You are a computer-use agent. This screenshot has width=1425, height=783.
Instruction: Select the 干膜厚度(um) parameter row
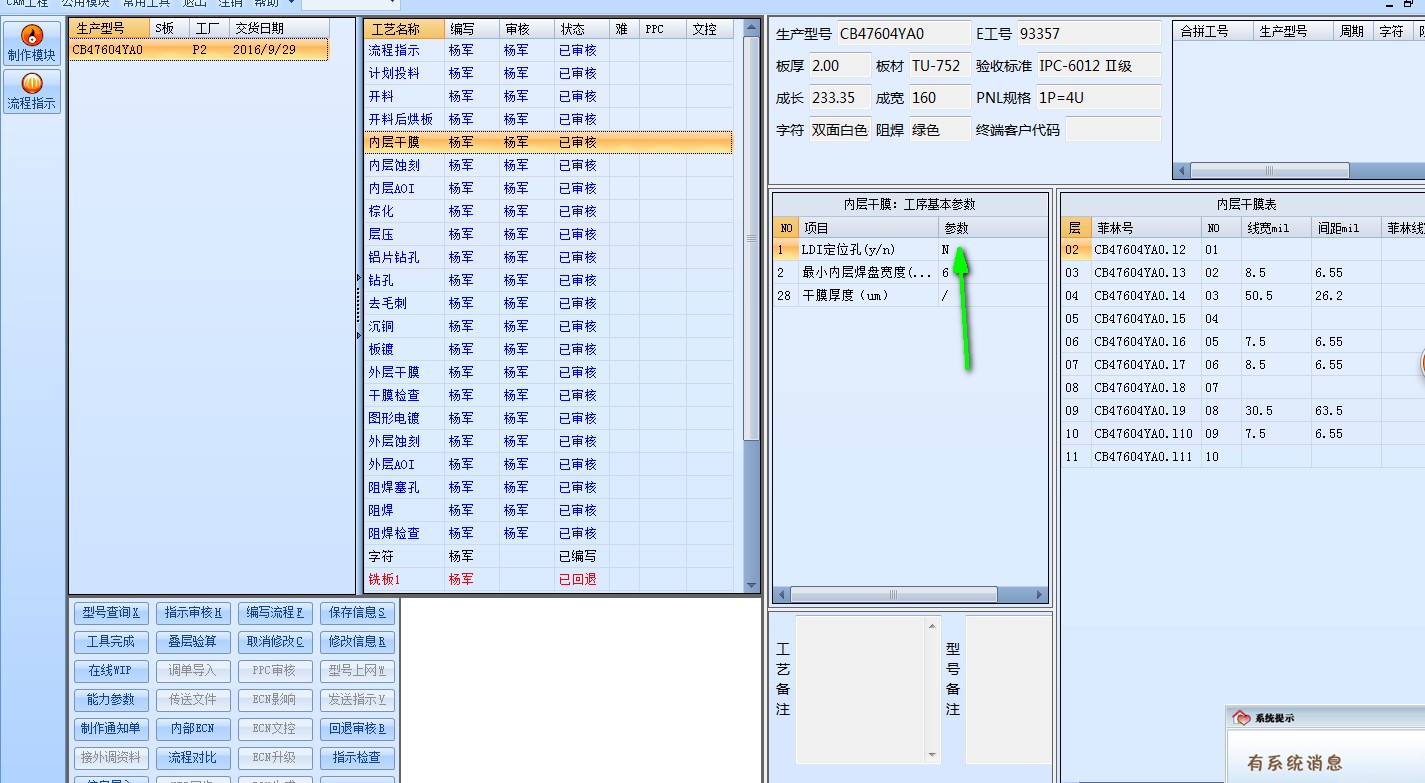[911, 295]
